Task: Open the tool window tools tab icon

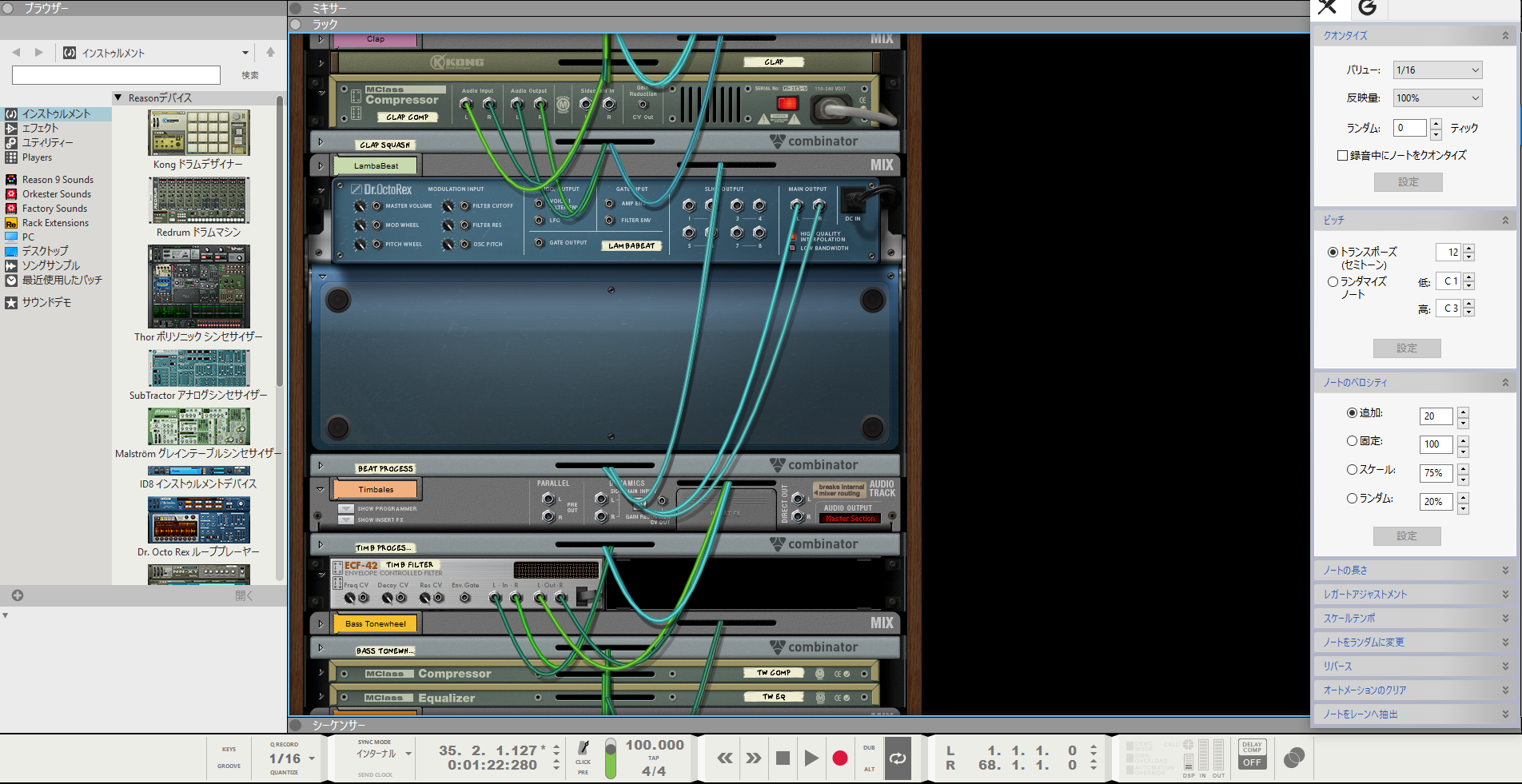Action: coord(1327,8)
